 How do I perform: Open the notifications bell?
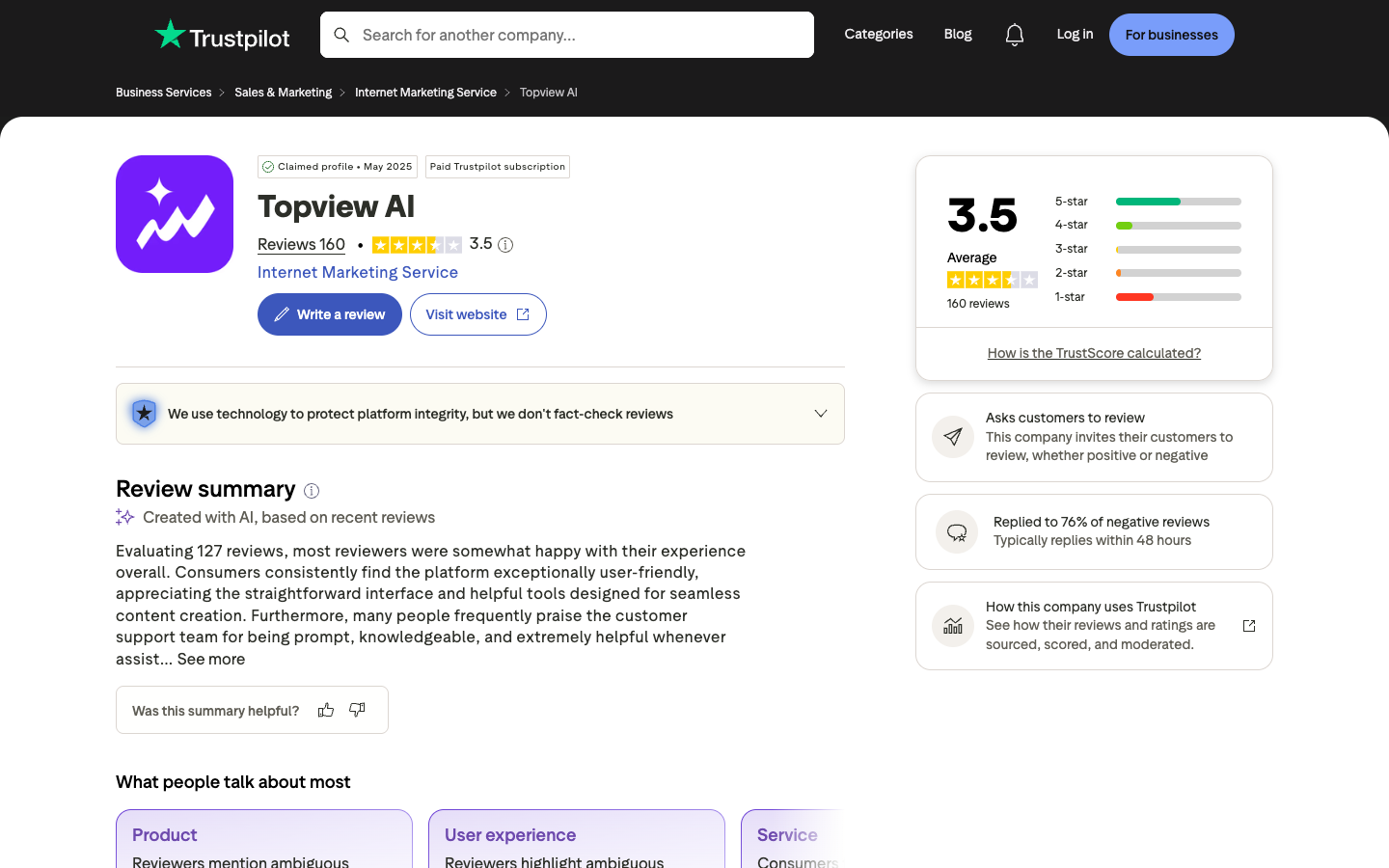tap(1014, 35)
